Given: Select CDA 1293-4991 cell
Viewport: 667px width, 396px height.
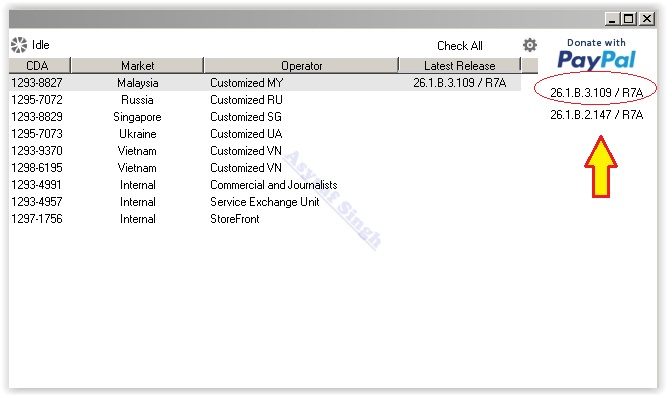Looking at the screenshot, I should click(37, 185).
